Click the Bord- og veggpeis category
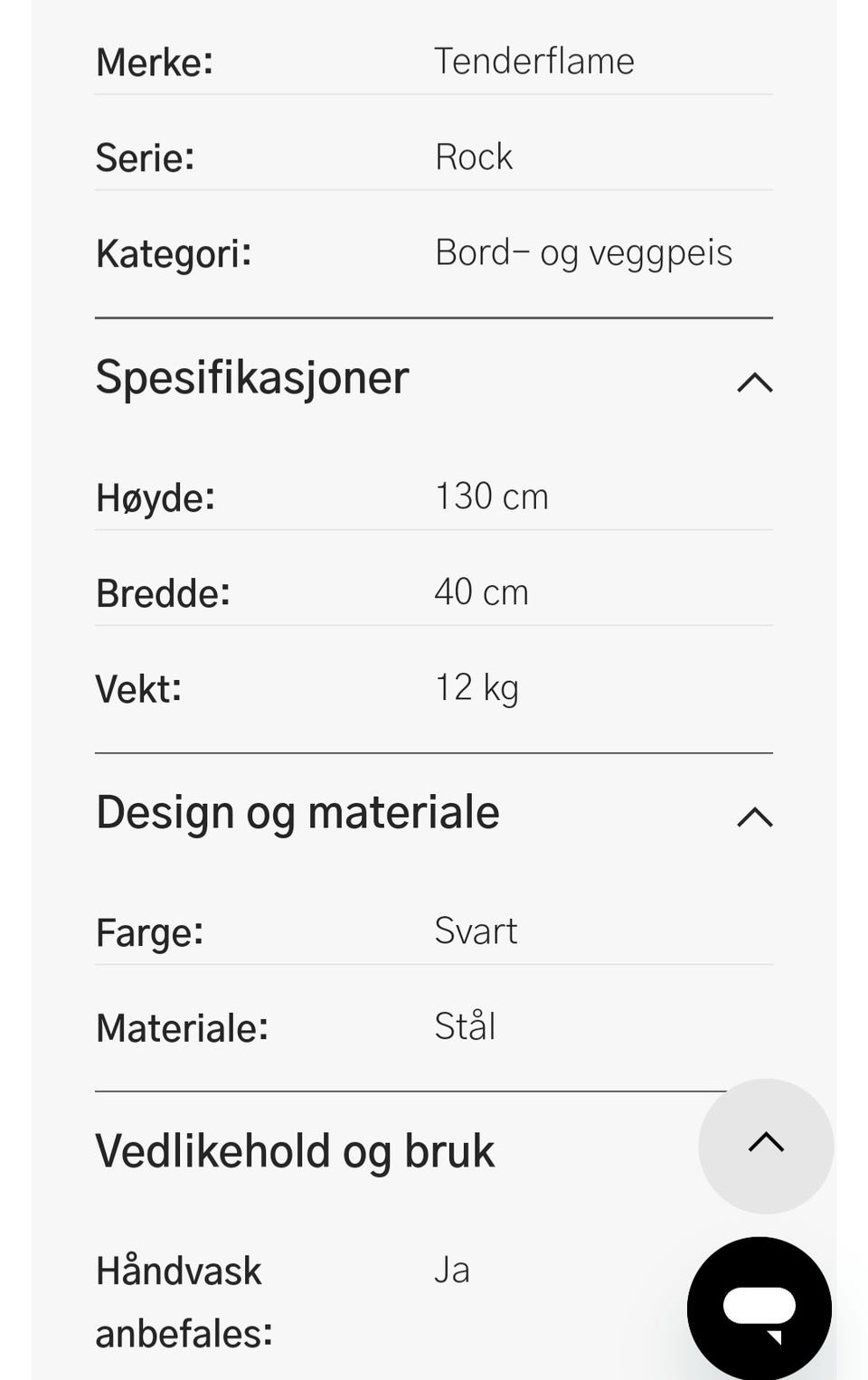 pyautogui.click(x=583, y=253)
